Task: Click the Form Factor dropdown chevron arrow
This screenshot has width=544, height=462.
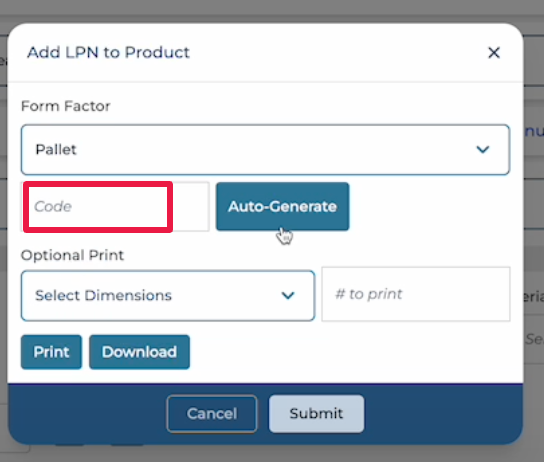Action: point(483,149)
